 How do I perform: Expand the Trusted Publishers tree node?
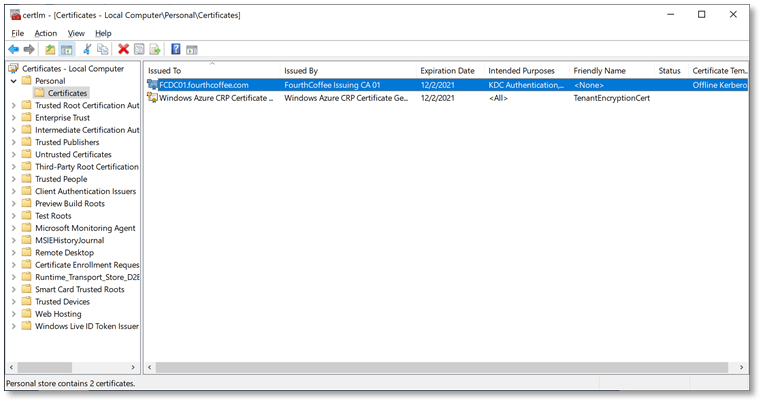pyautogui.click(x=13, y=142)
